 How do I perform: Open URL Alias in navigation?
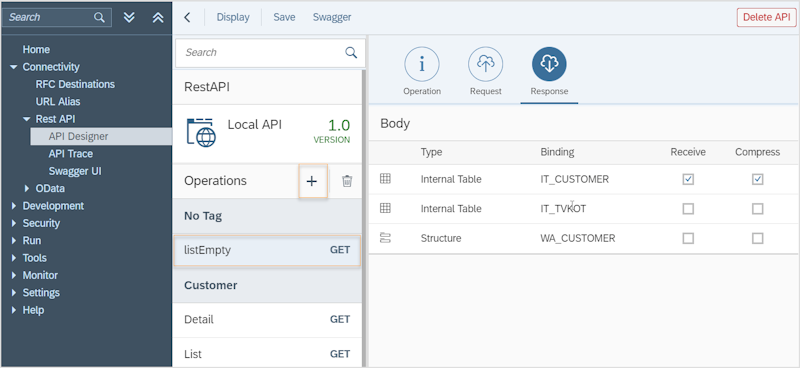click(x=58, y=102)
